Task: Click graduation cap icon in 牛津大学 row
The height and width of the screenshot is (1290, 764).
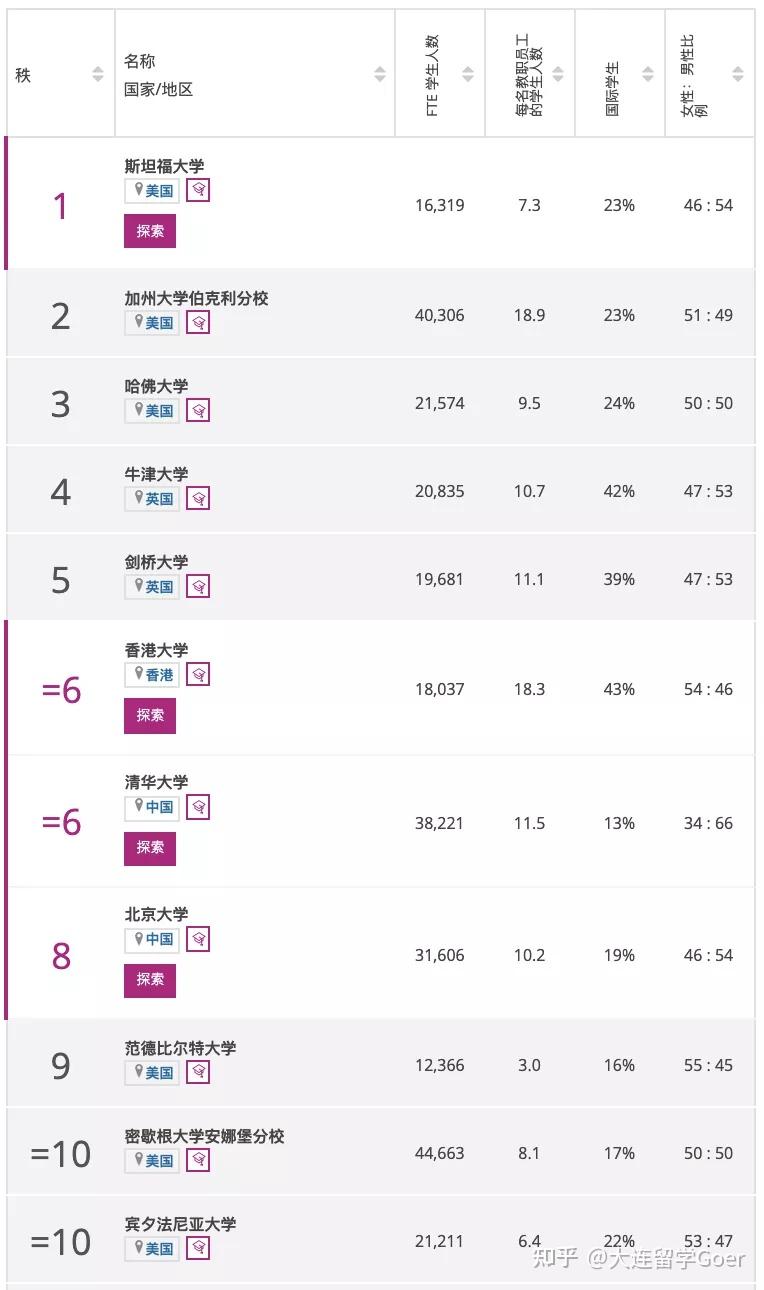Action: point(198,498)
